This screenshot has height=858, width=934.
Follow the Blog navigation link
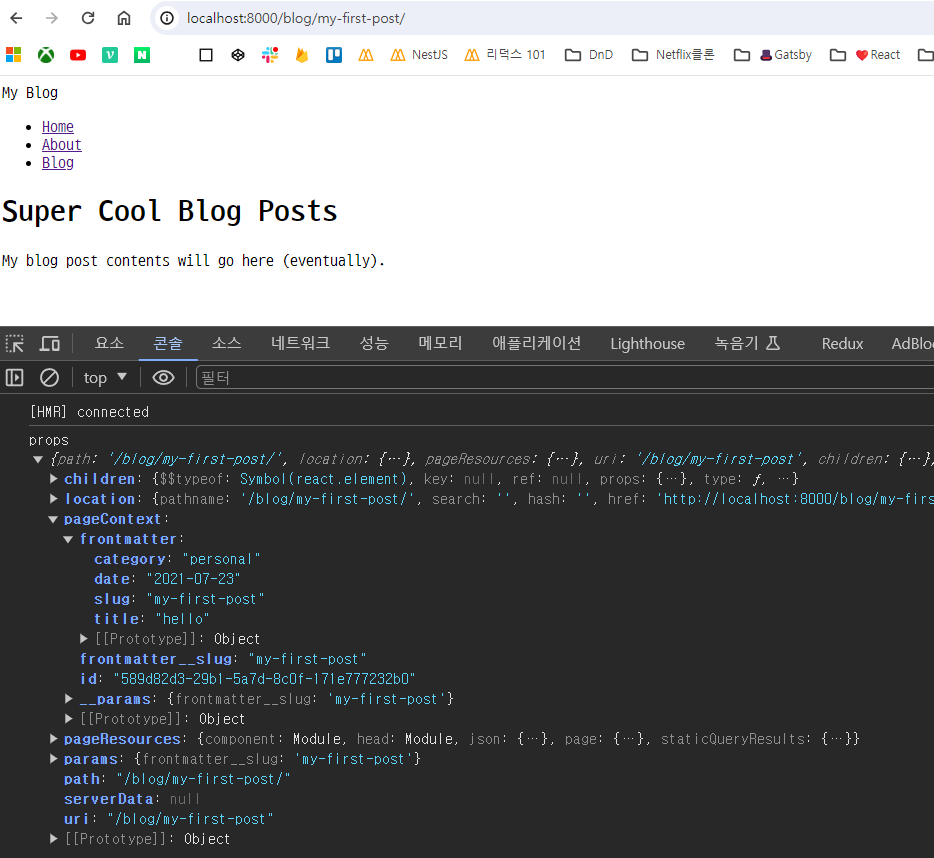click(58, 163)
